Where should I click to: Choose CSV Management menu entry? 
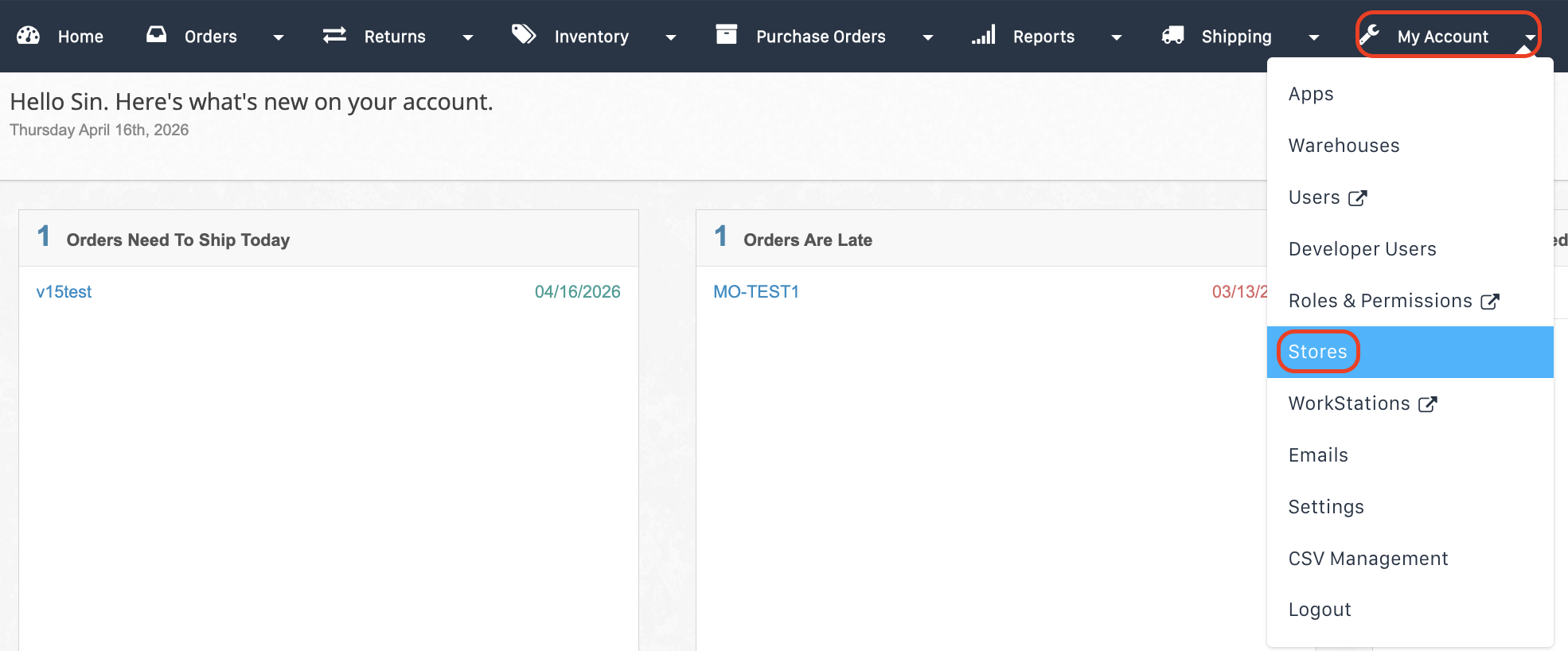point(1367,559)
